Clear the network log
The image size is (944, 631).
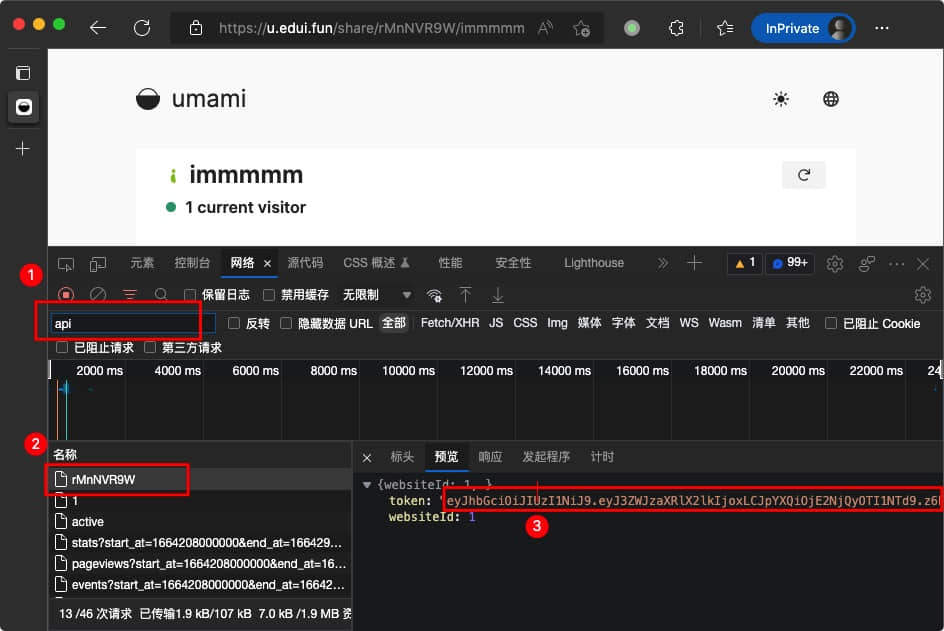(98, 294)
